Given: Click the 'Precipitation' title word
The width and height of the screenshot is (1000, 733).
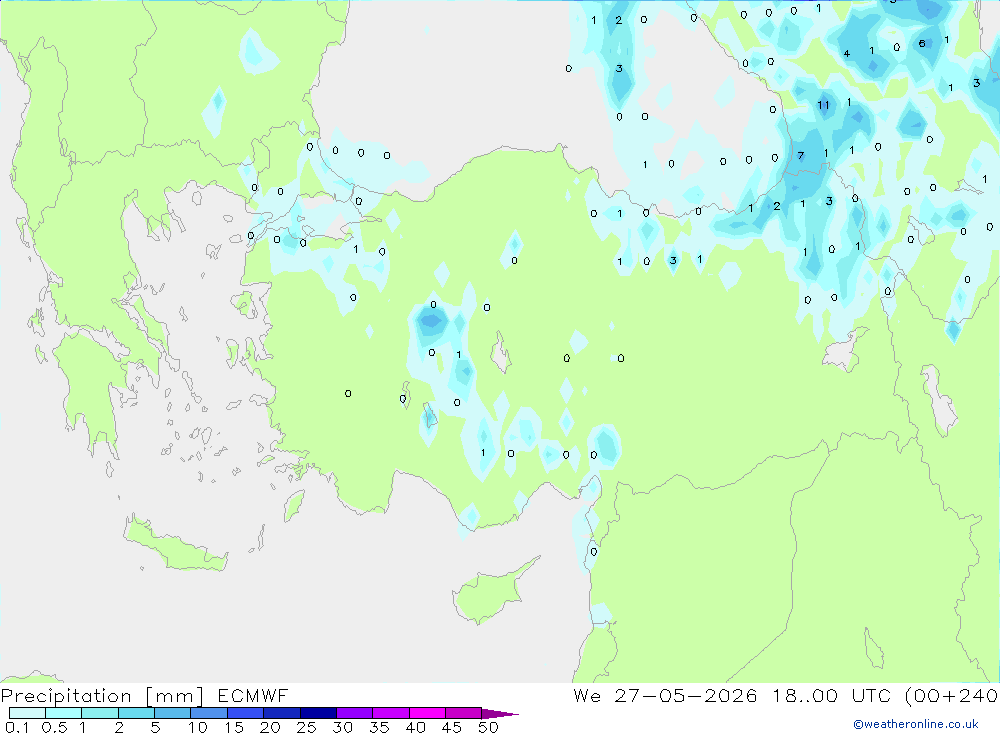Looking at the screenshot, I should pos(66,696).
